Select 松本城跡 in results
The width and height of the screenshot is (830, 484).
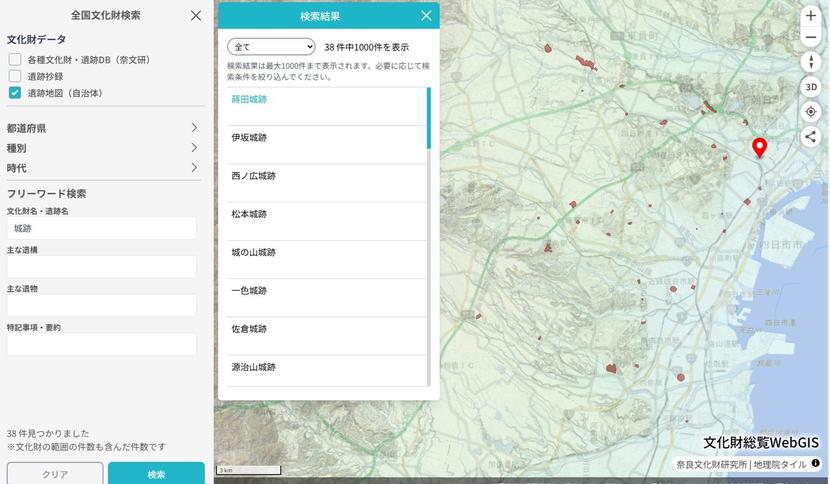click(327, 221)
